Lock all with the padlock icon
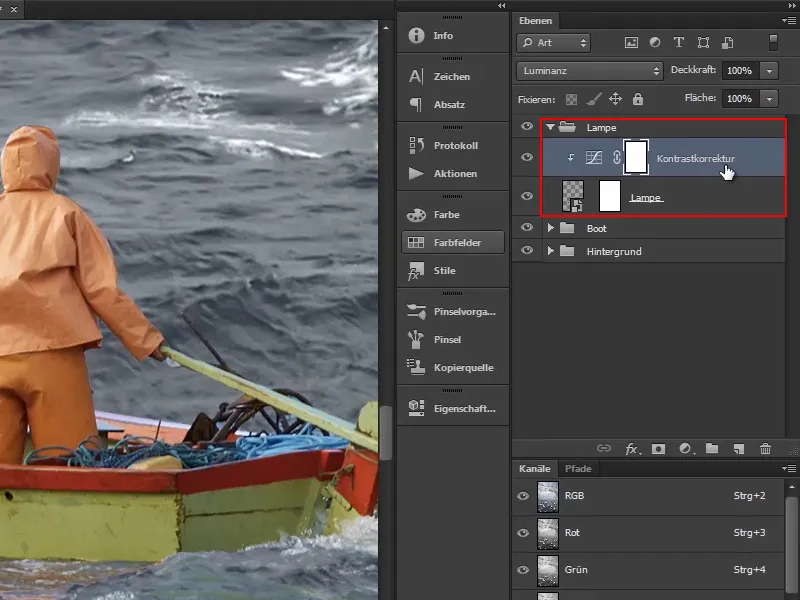 [638, 99]
